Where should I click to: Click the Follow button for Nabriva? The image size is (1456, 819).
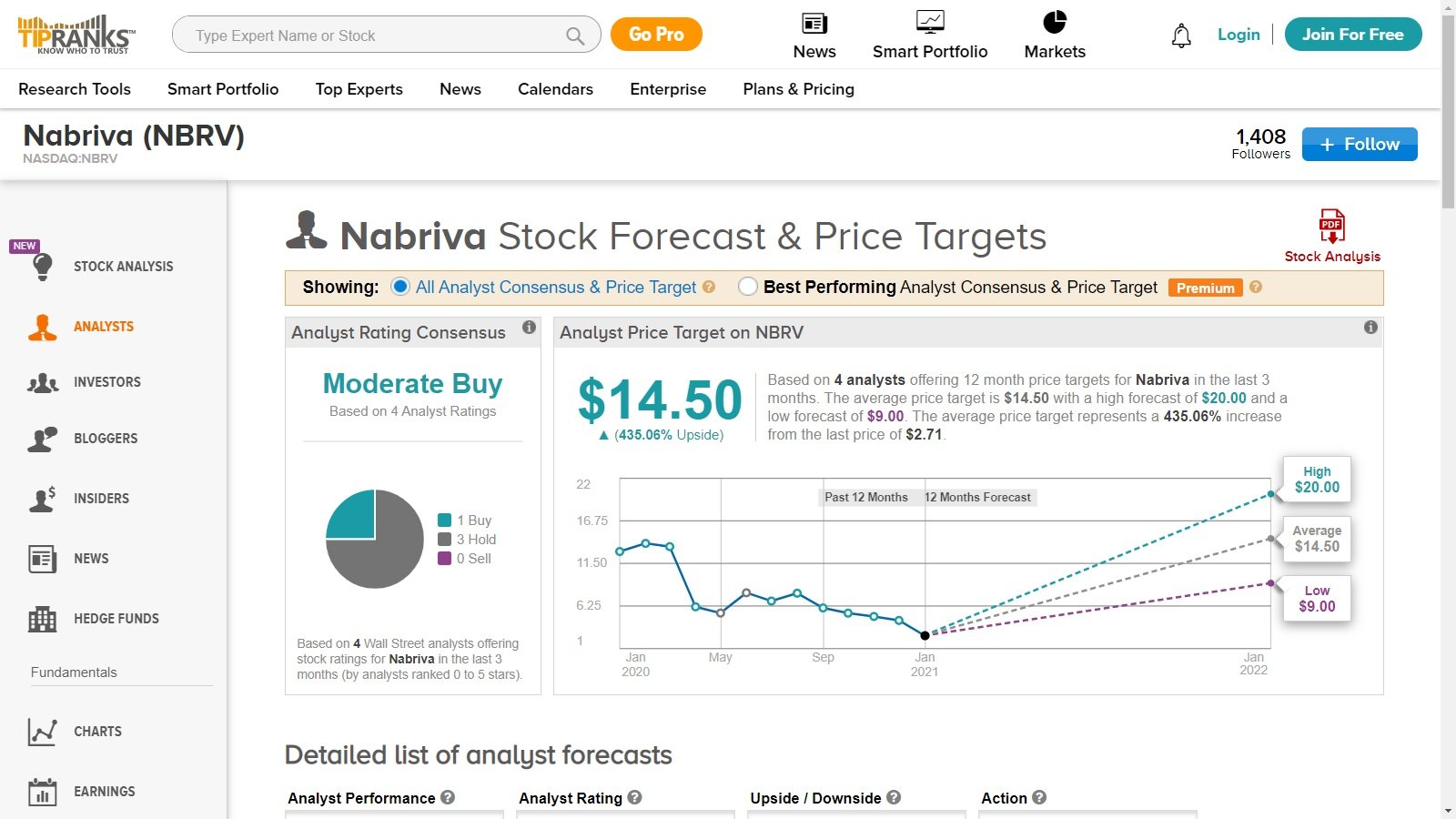(x=1359, y=145)
